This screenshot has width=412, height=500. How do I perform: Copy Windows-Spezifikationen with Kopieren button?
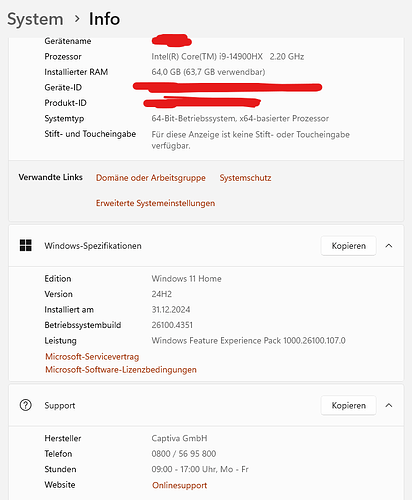349,246
